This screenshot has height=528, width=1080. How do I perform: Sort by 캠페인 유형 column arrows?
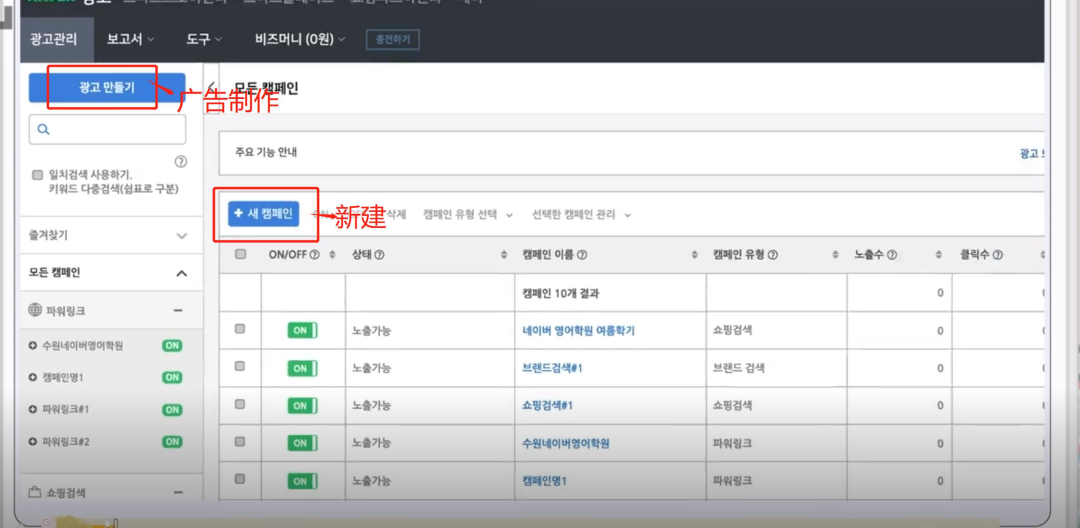coord(835,255)
